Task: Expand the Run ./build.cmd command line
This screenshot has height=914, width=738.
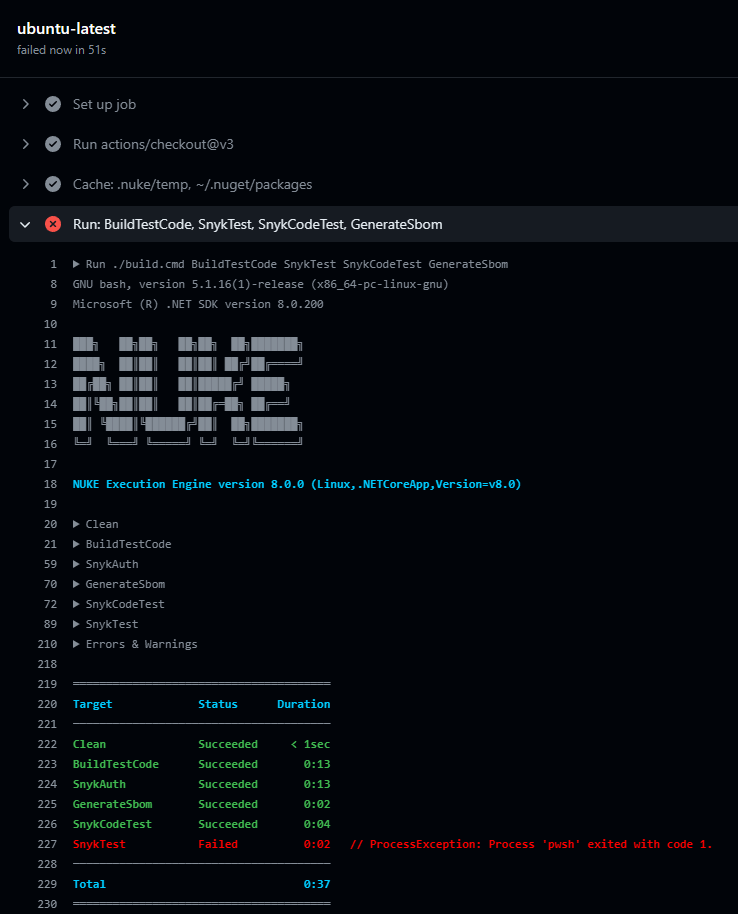Action: [x=78, y=264]
